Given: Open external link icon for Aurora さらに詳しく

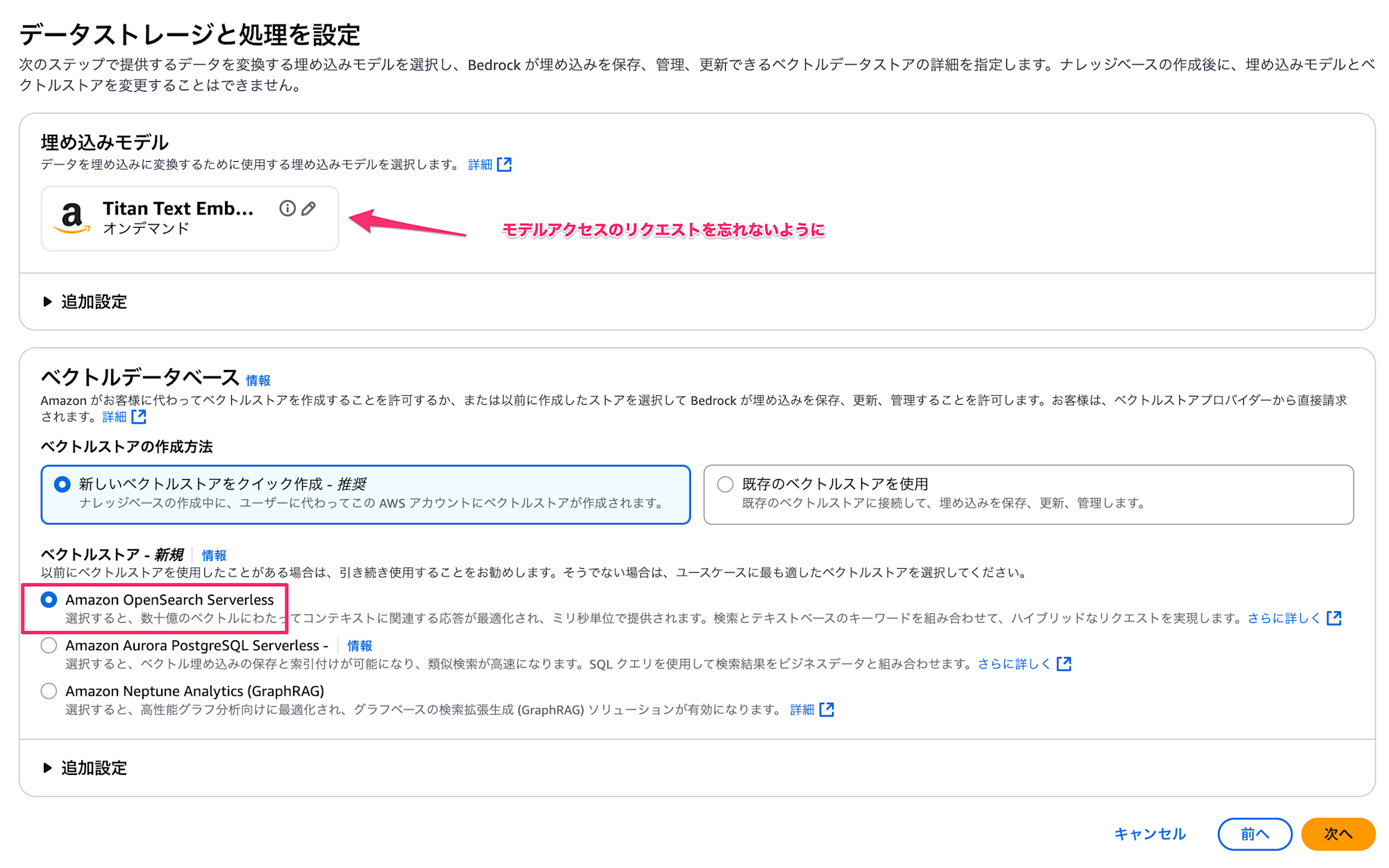Looking at the screenshot, I should 1063,664.
